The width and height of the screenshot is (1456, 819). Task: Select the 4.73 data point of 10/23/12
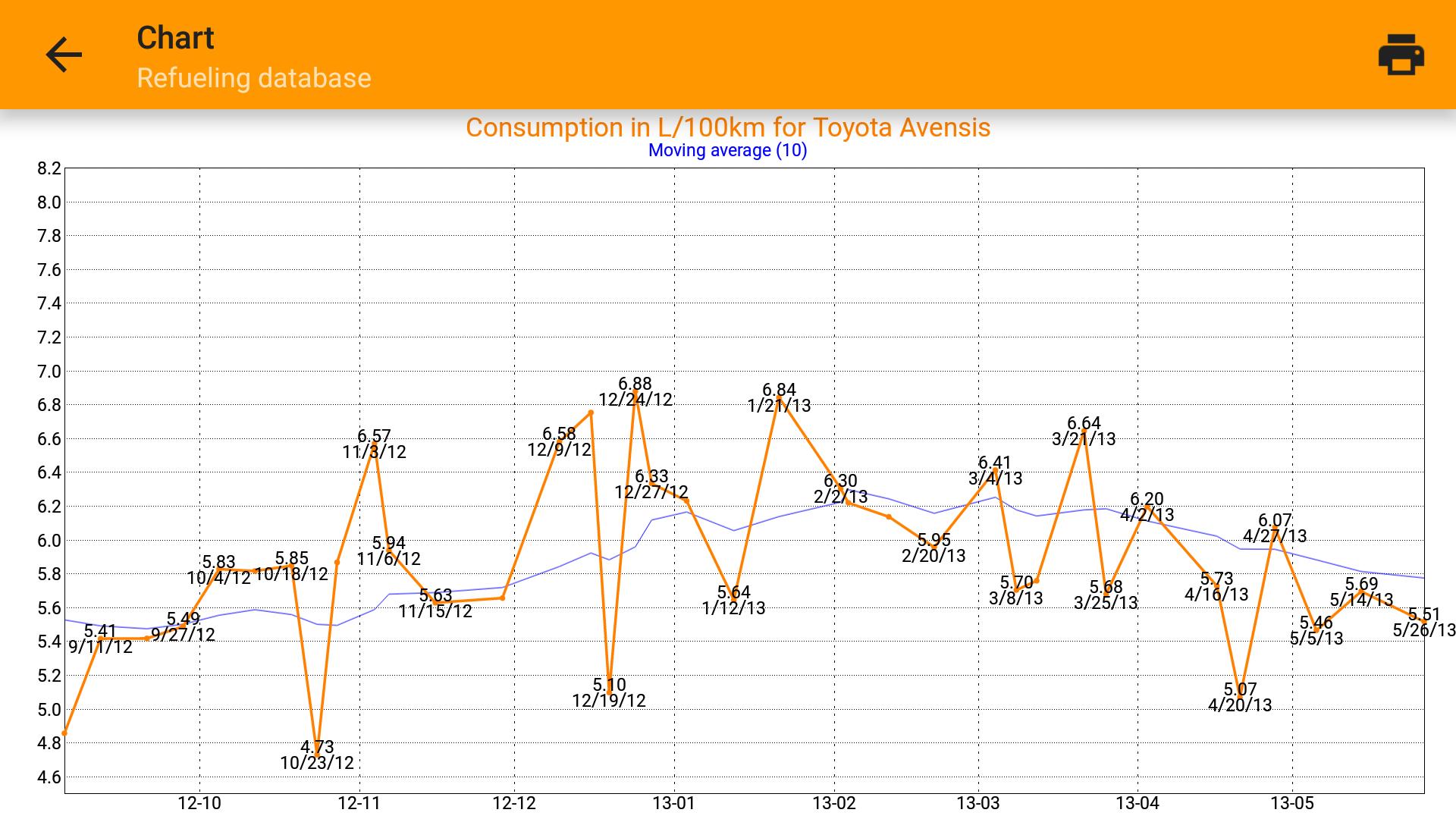[x=317, y=754]
